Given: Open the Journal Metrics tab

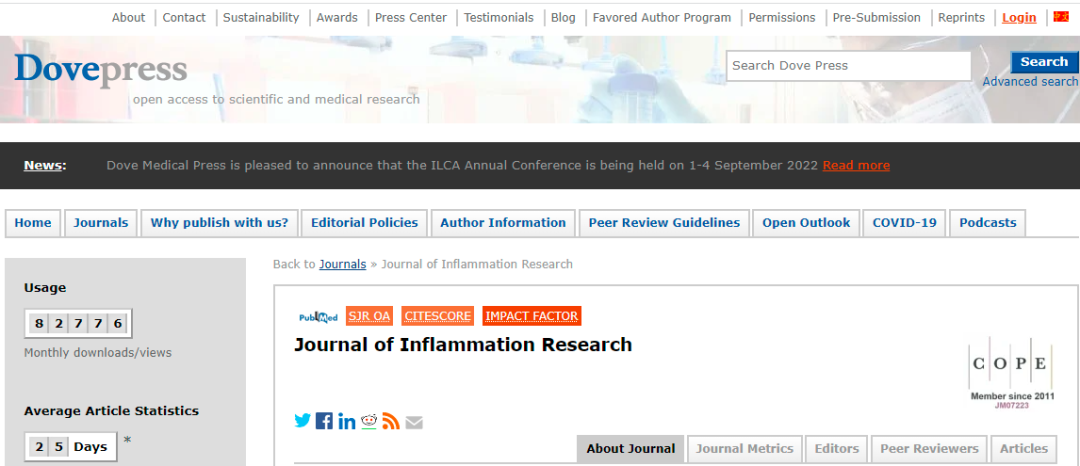Looking at the screenshot, I should (744, 449).
